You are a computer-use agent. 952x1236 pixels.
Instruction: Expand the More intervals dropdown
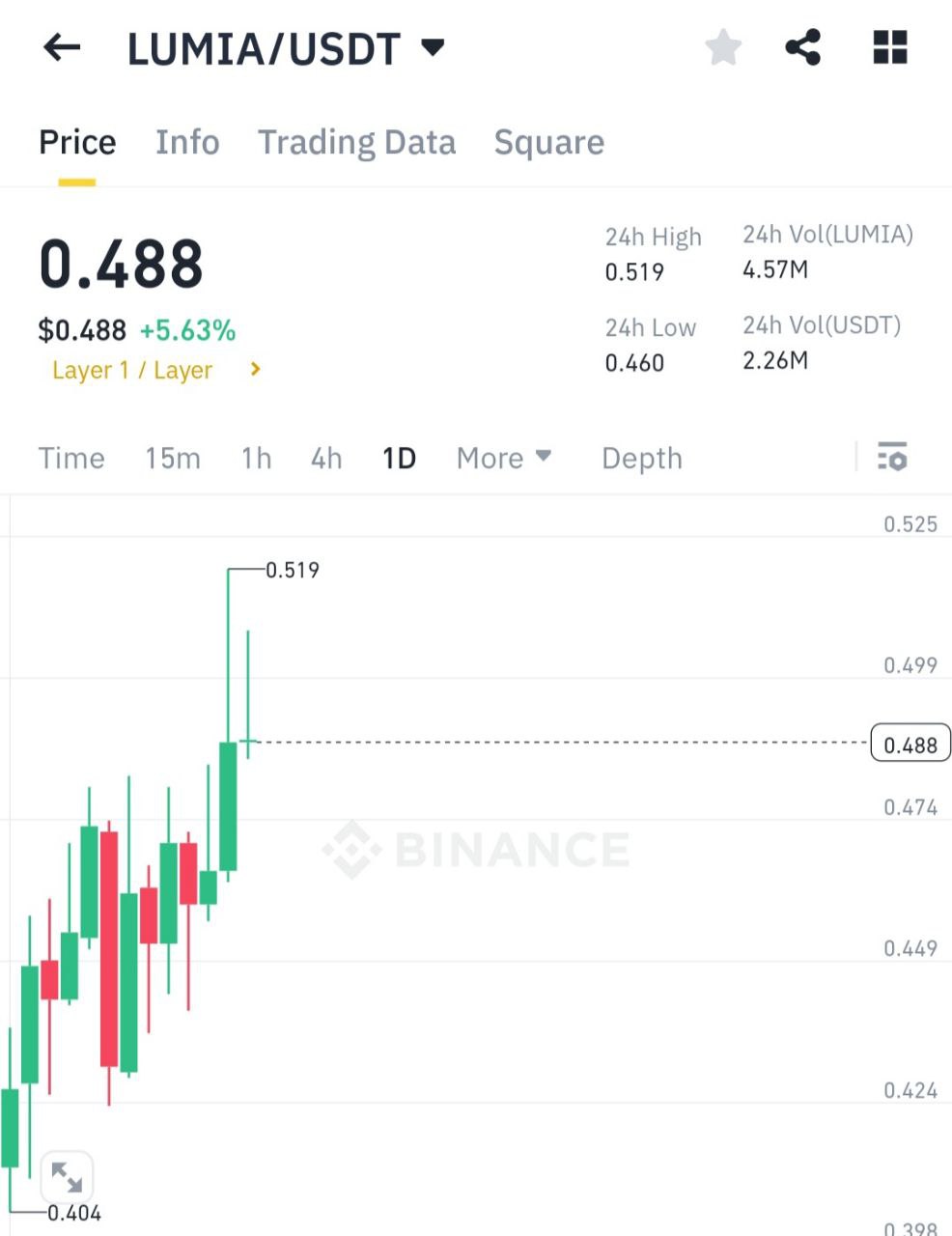[503, 458]
